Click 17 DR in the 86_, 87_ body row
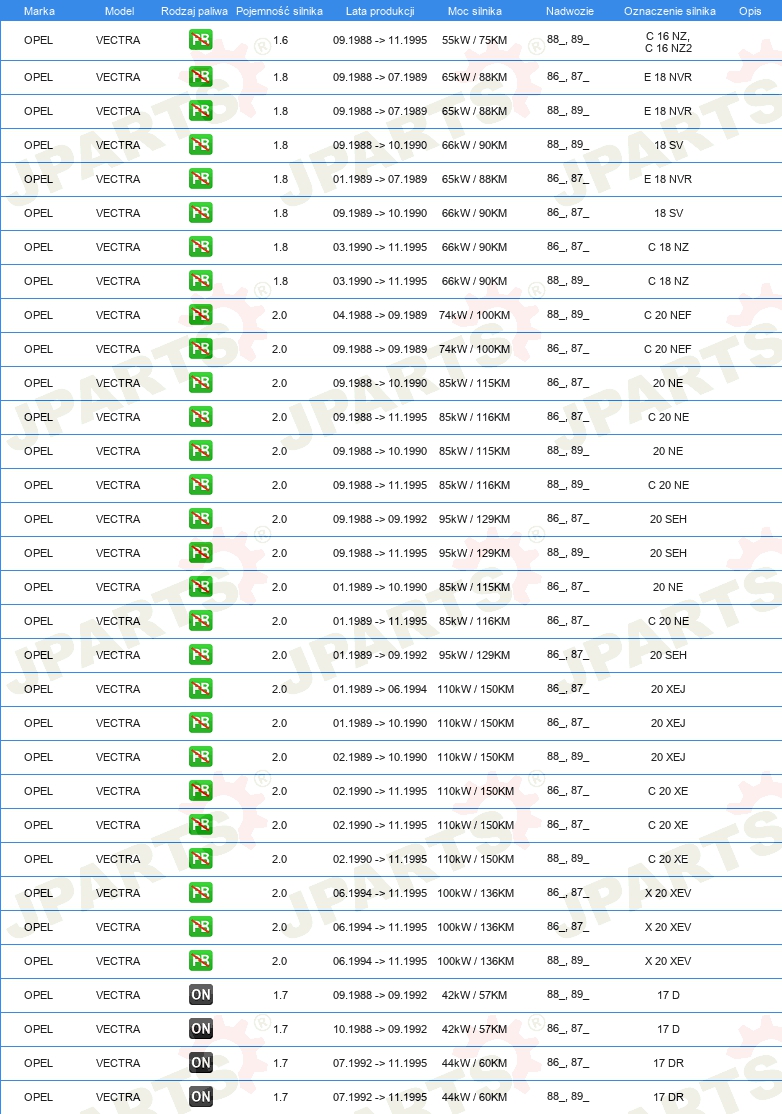This screenshot has height=1114, width=782. click(x=668, y=1064)
